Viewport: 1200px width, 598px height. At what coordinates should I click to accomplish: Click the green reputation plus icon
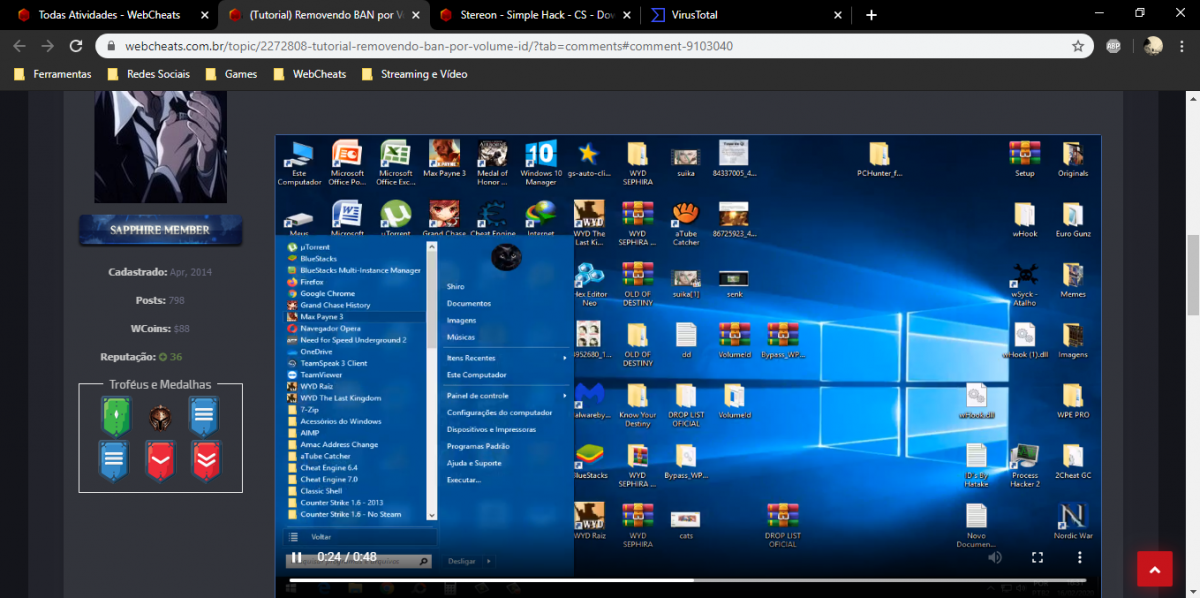pos(163,357)
